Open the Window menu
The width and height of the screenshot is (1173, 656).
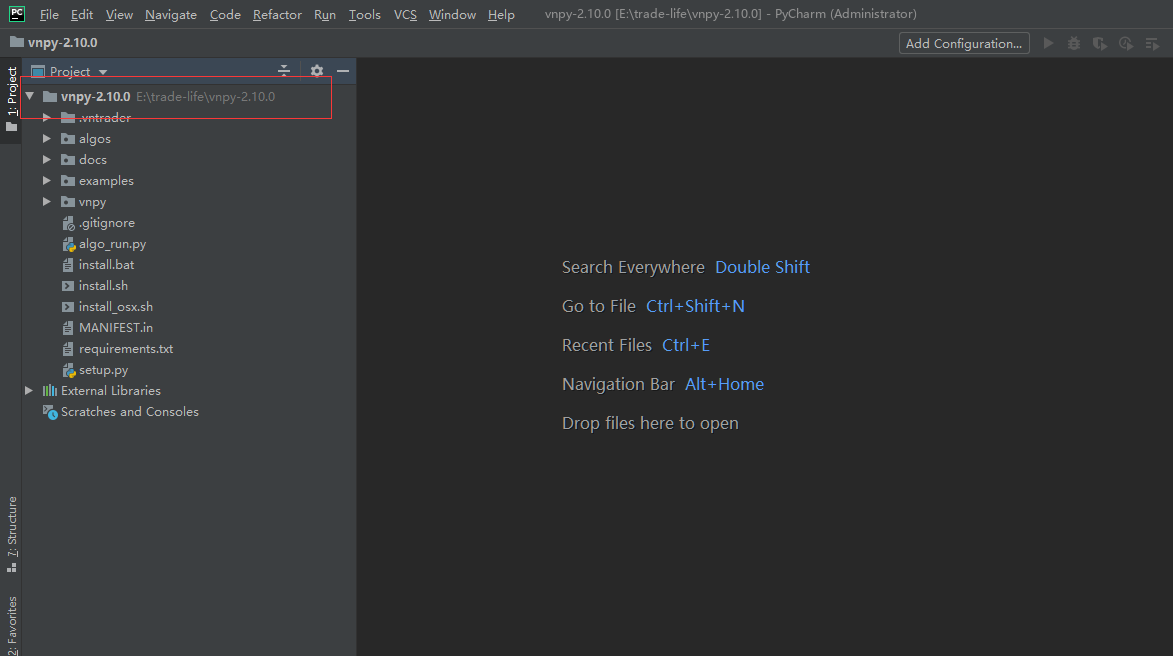(452, 14)
